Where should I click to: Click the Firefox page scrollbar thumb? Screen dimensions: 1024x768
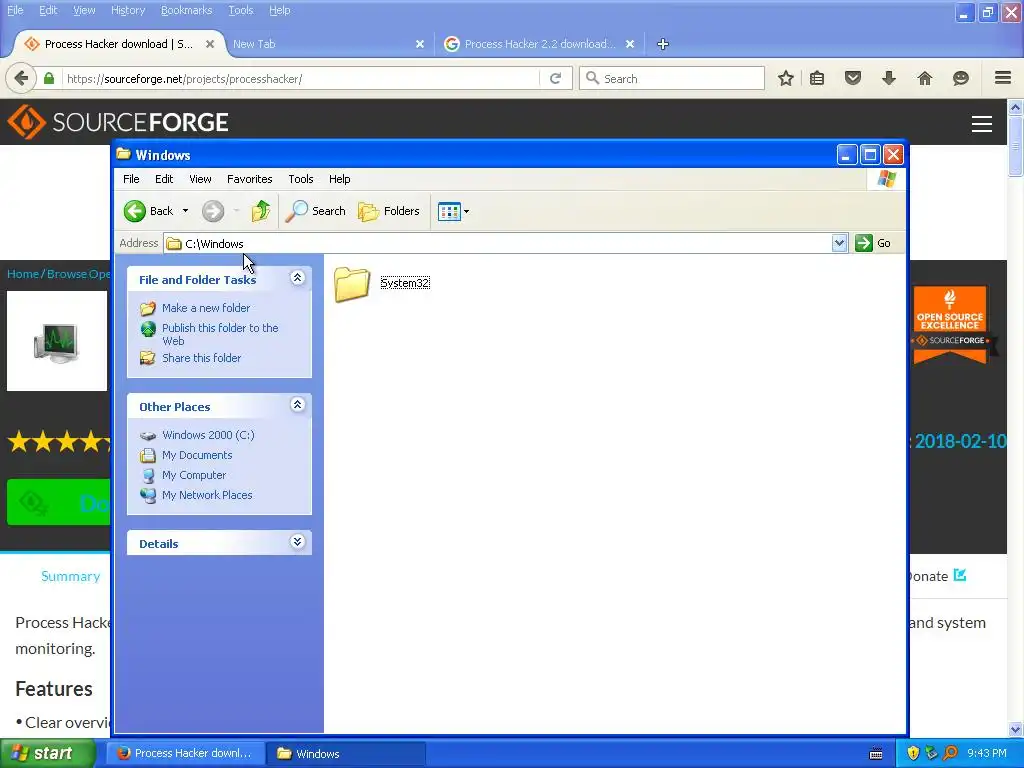(x=1015, y=146)
